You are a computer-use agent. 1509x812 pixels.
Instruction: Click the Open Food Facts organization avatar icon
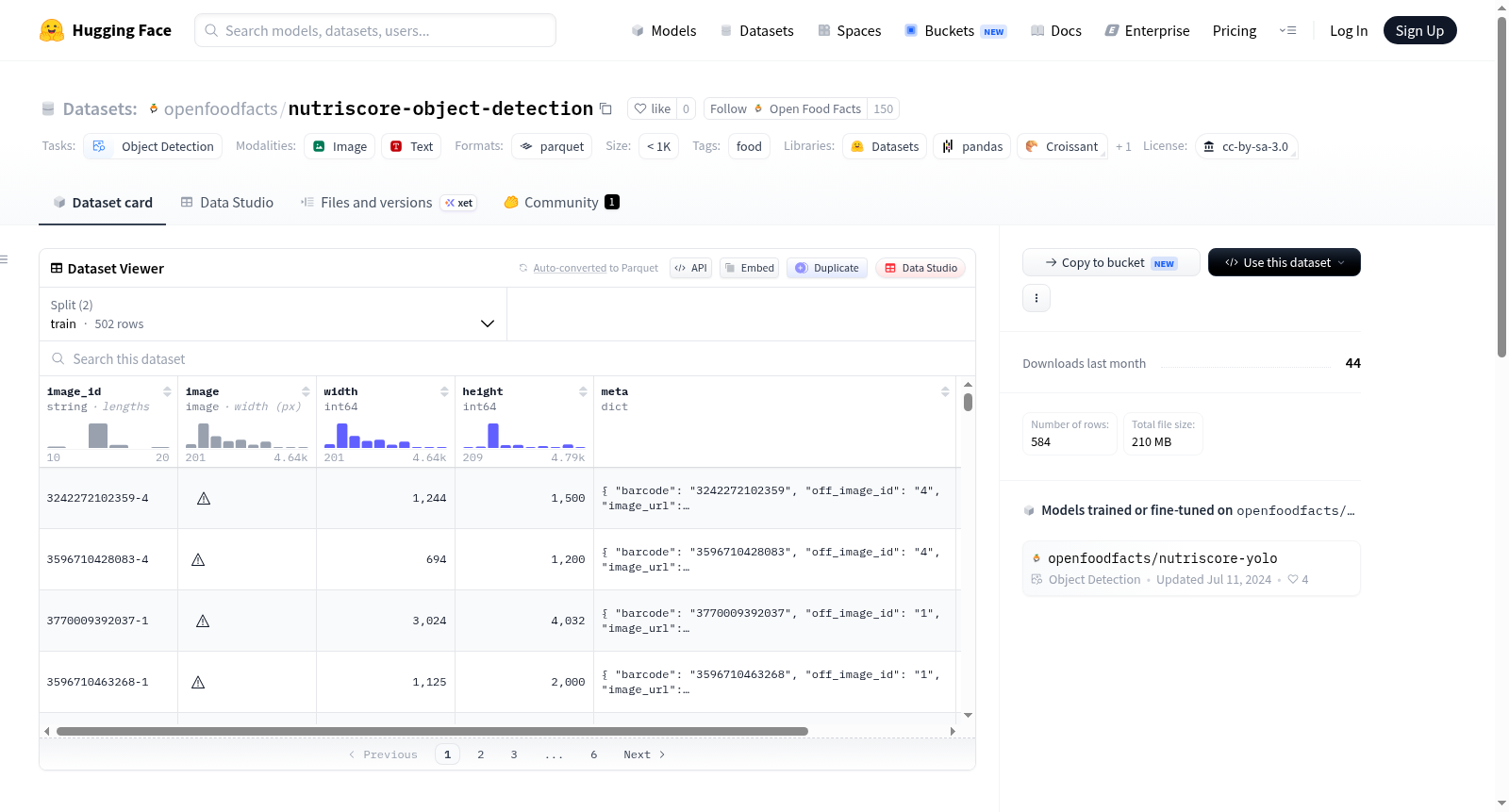point(758,108)
